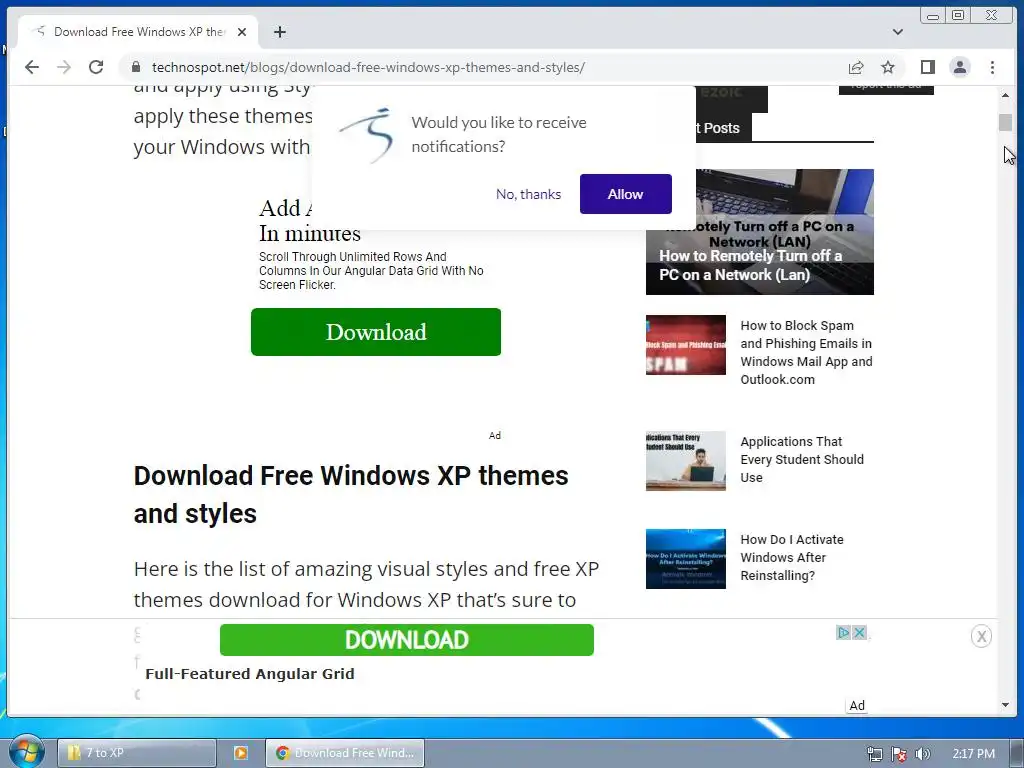Open How Do I Activate Windows link
1024x768 pixels.
[792, 558]
